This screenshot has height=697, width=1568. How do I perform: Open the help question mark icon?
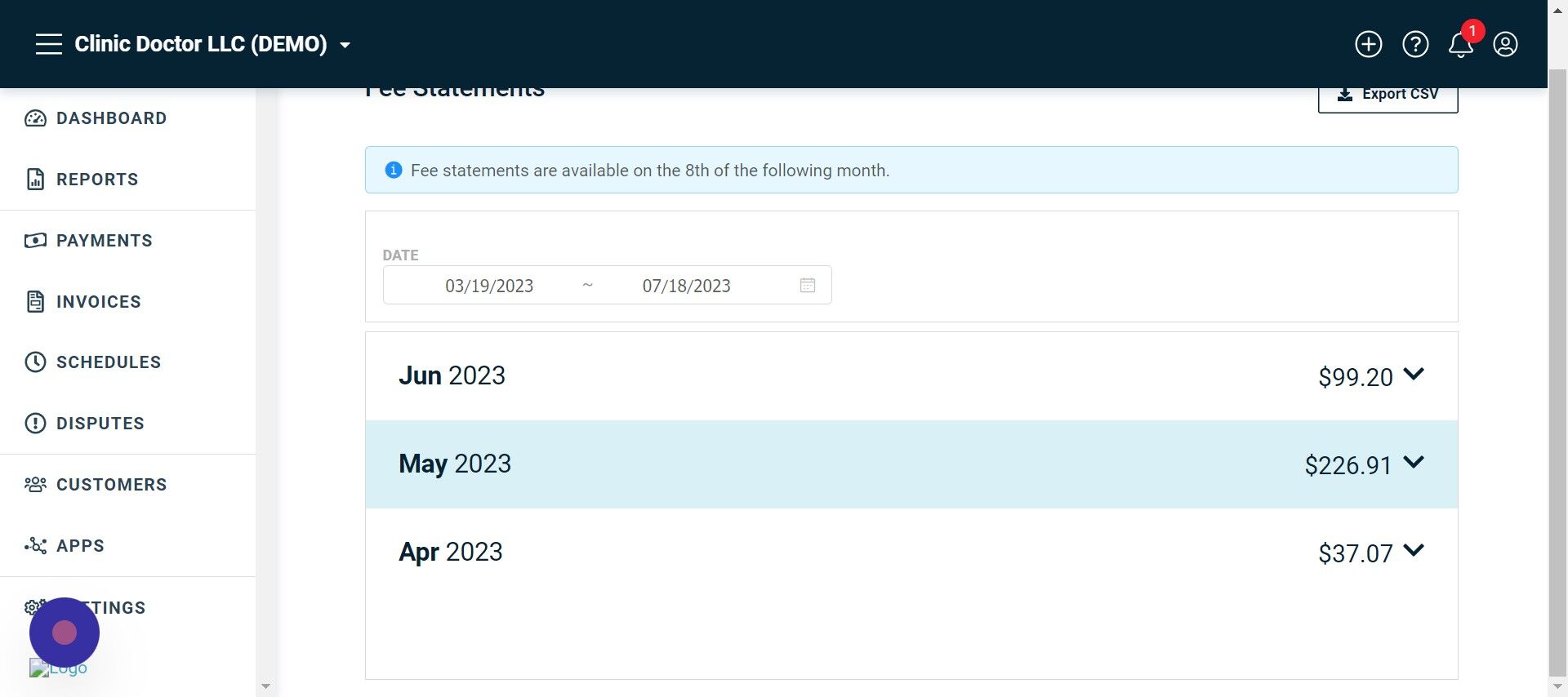tap(1415, 44)
